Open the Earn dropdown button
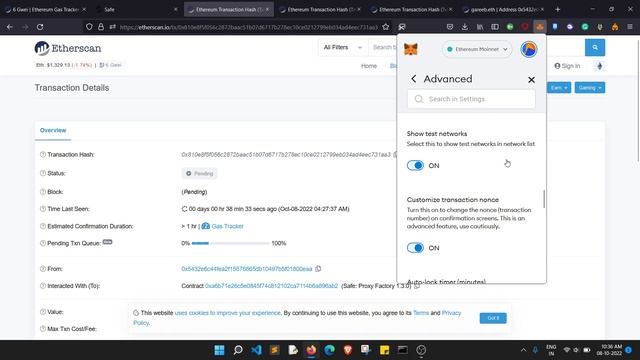This screenshot has height=360, width=640. (x=559, y=88)
